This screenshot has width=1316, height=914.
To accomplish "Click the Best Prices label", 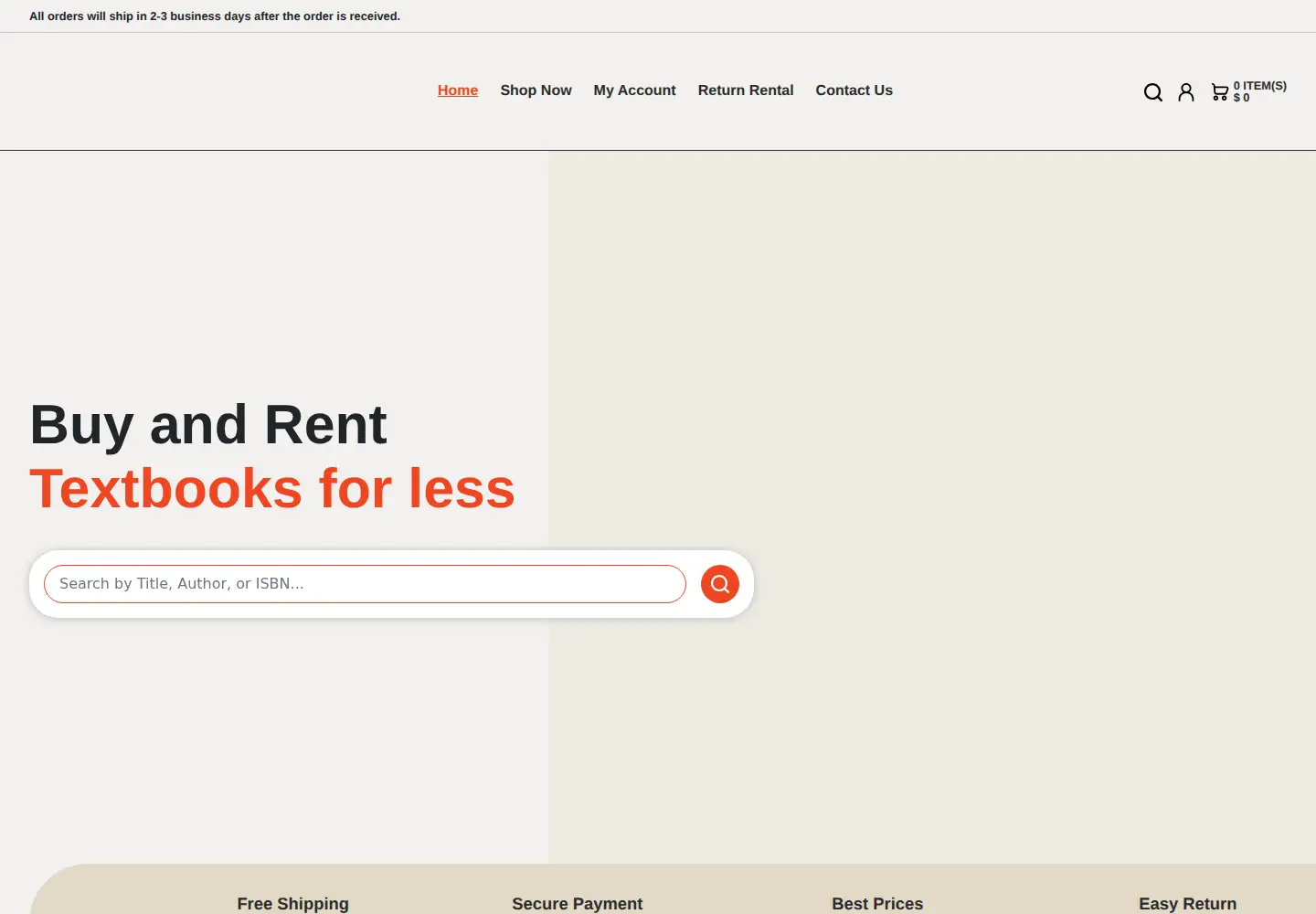I will pyautogui.click(x=877, y=904).
